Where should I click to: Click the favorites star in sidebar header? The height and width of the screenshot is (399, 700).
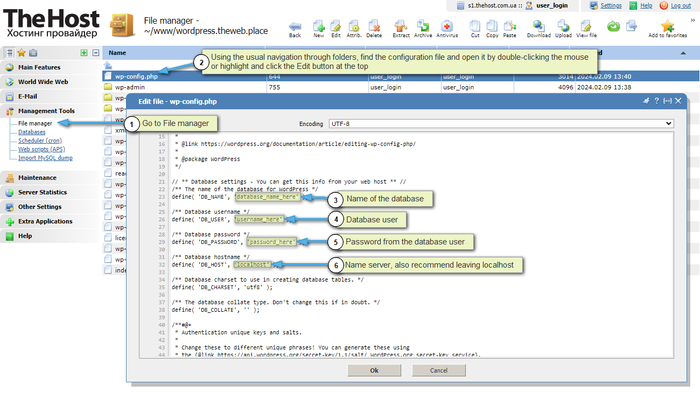click(21, 53)
